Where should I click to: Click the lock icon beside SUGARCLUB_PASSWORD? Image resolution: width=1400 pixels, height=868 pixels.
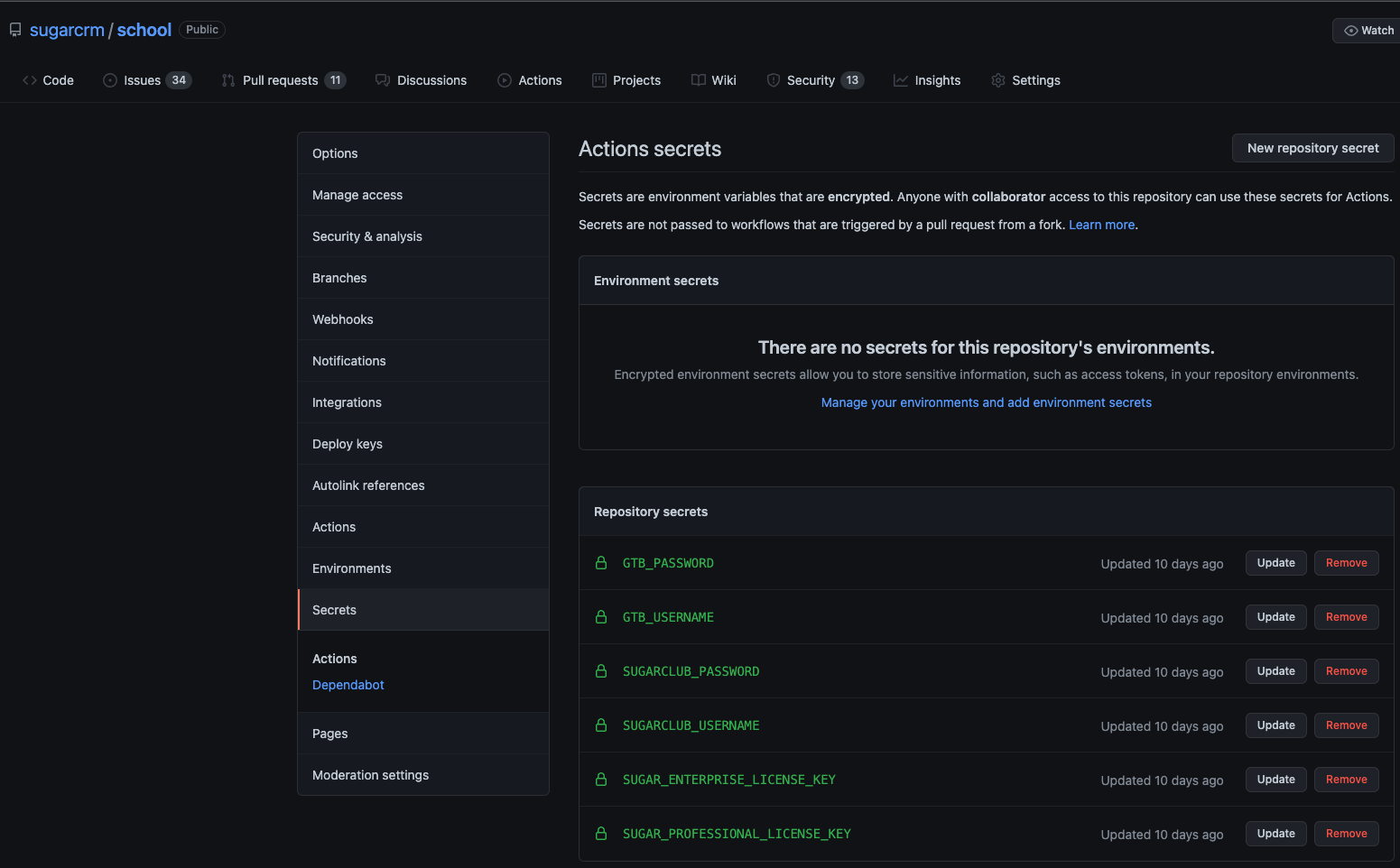[601, 671]
